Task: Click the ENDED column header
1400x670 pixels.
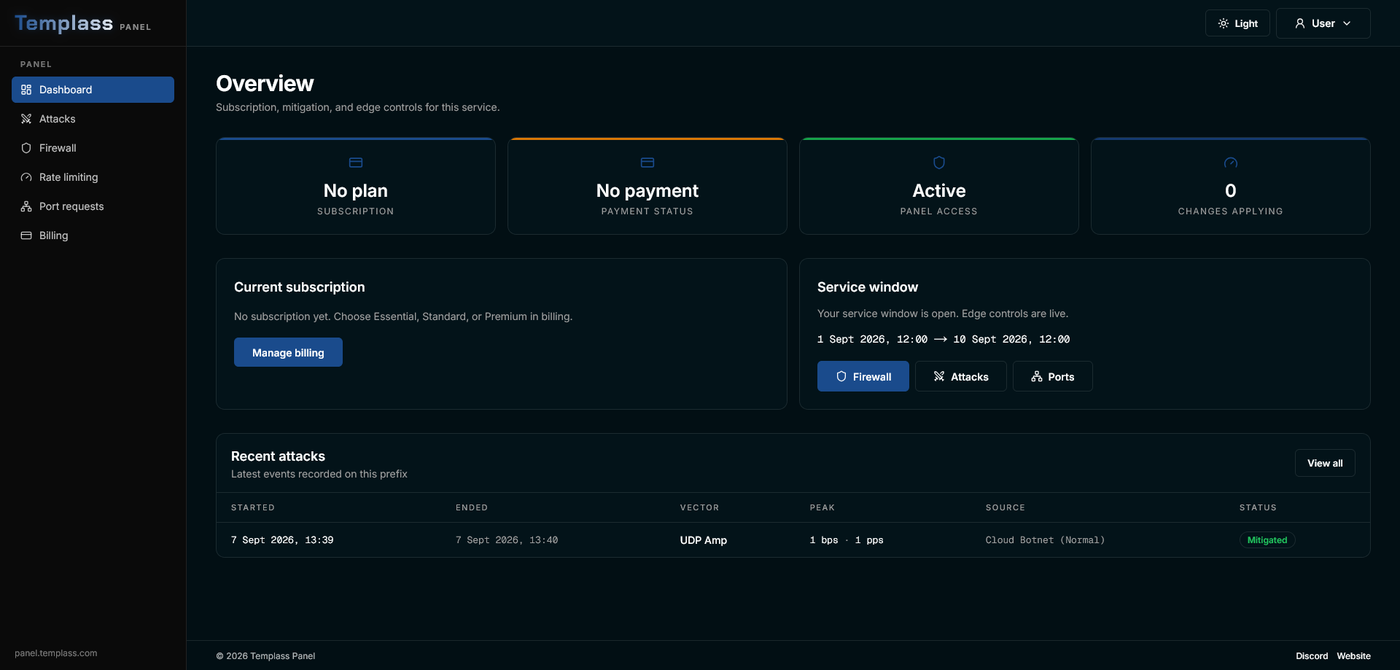Action: tap(472, 508)
